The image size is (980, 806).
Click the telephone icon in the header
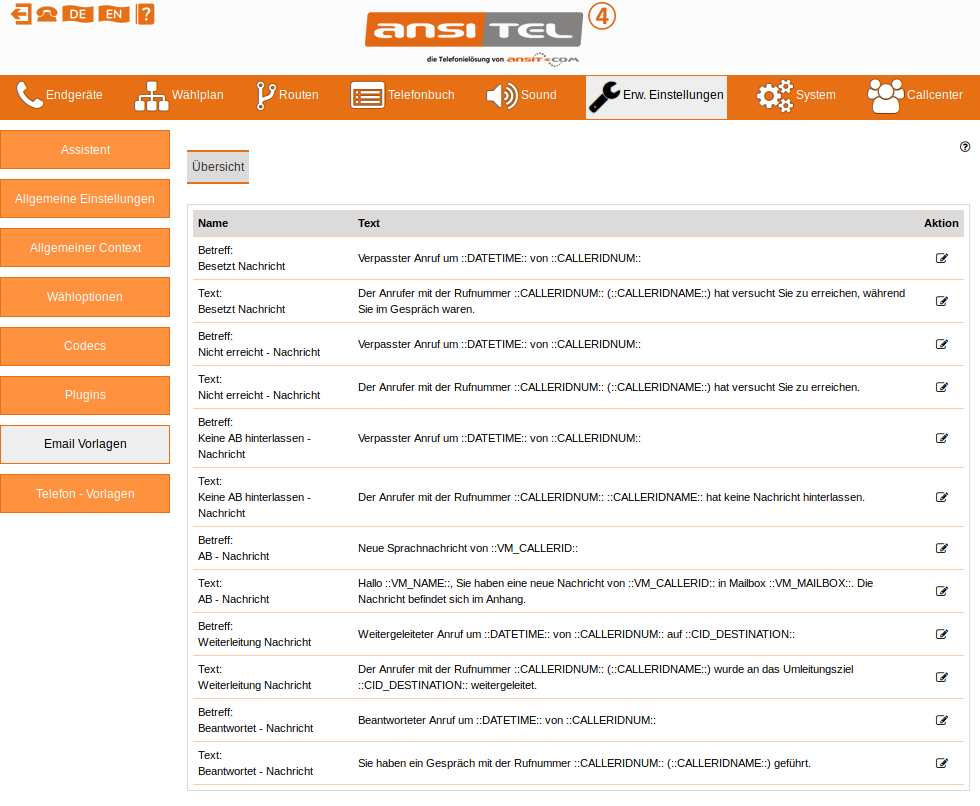[46, 14]
